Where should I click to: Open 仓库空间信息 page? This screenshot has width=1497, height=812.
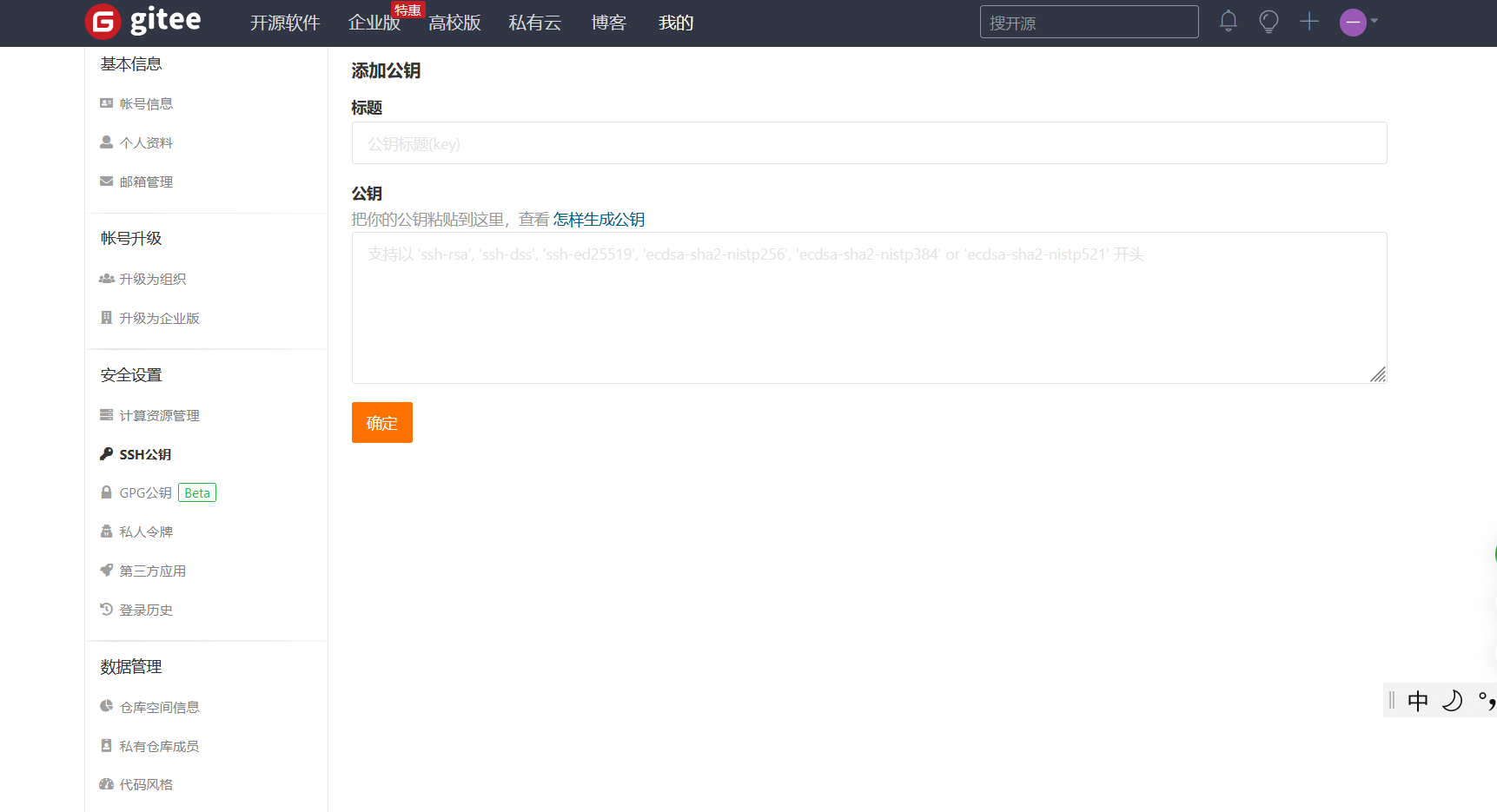point(159,707)
